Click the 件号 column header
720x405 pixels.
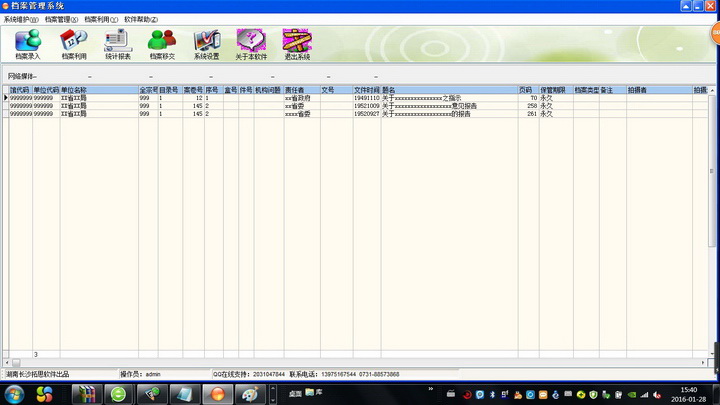click(x=246, y=90)
